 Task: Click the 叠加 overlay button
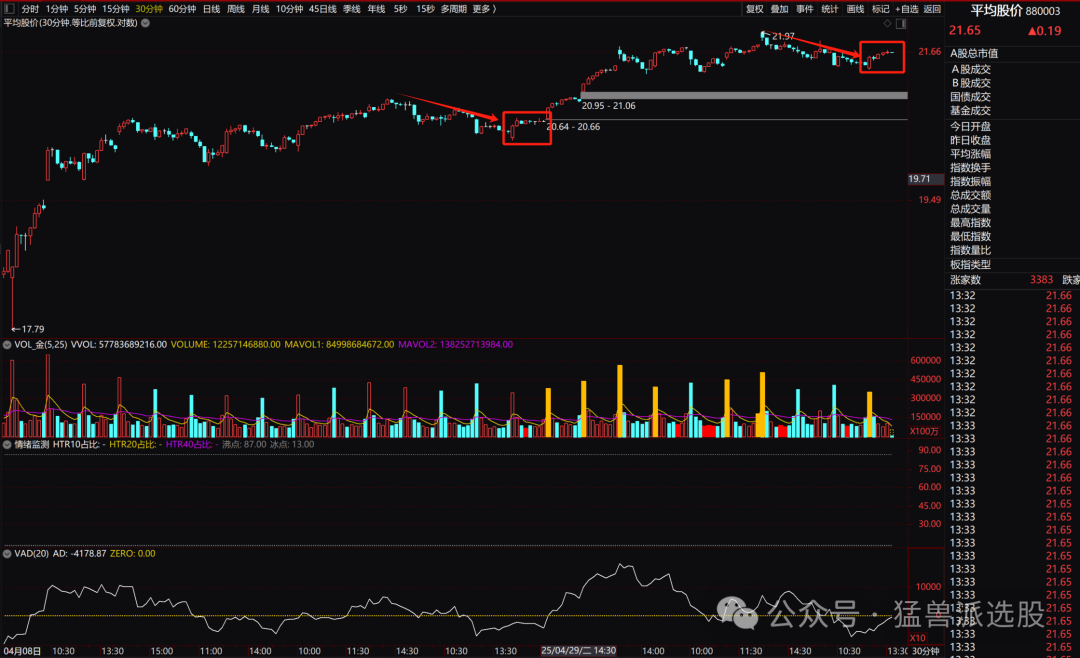[x=779, y=9]
